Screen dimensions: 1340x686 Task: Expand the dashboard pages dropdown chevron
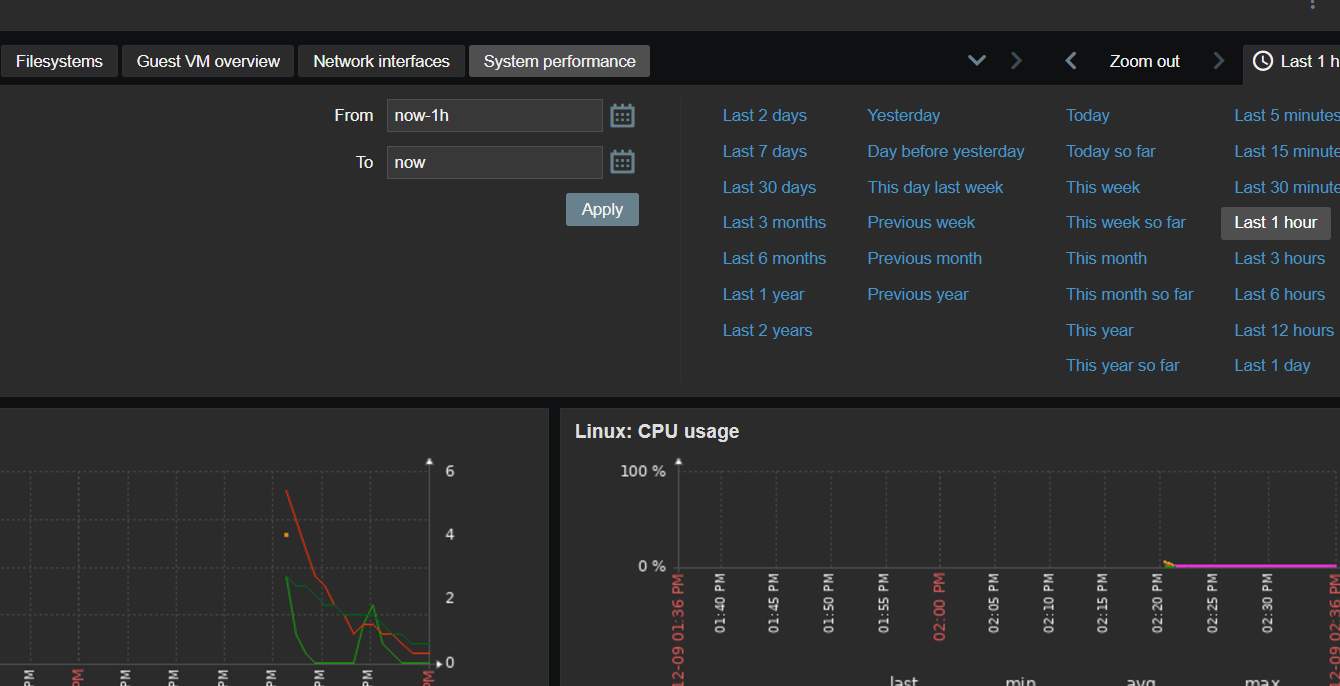coord(977,61)
